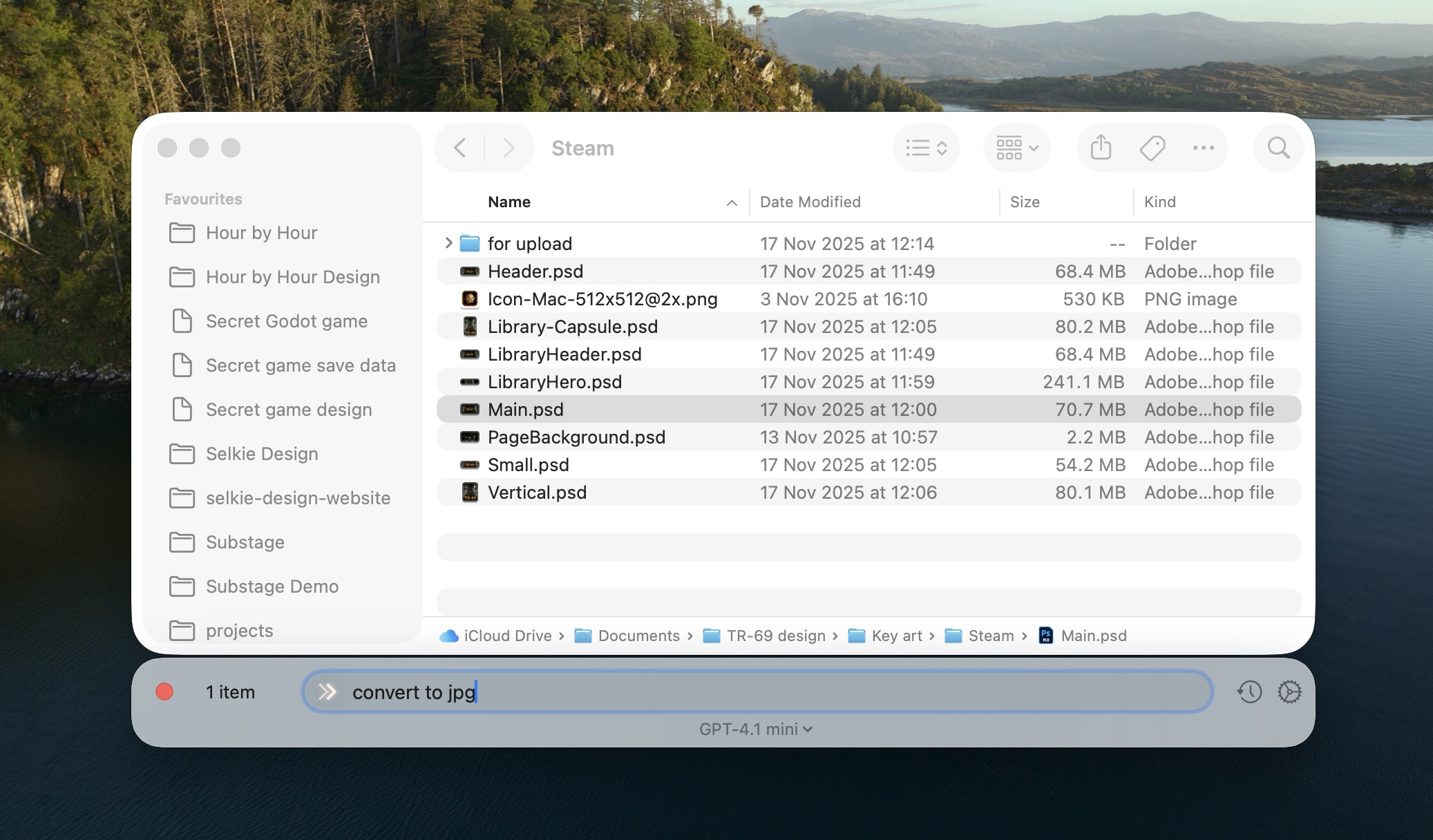Open the settings gear in prompt bar
This screenshot has width=1433, height=840.
1289,691
